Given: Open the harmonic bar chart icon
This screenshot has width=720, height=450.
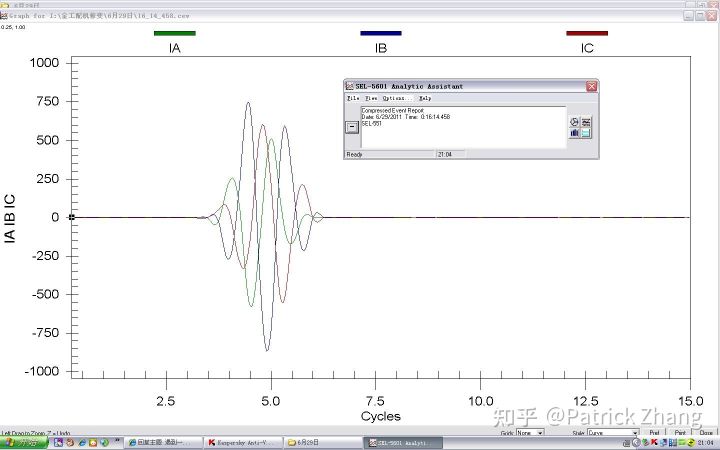Looking at the screenshot, I should (x=575, y=133).
